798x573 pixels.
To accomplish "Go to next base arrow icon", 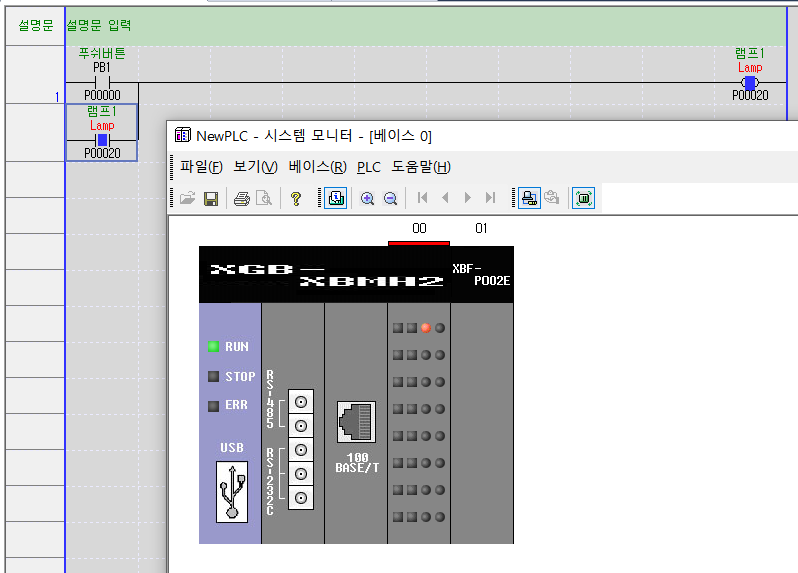I will click(x=468, y=197).
